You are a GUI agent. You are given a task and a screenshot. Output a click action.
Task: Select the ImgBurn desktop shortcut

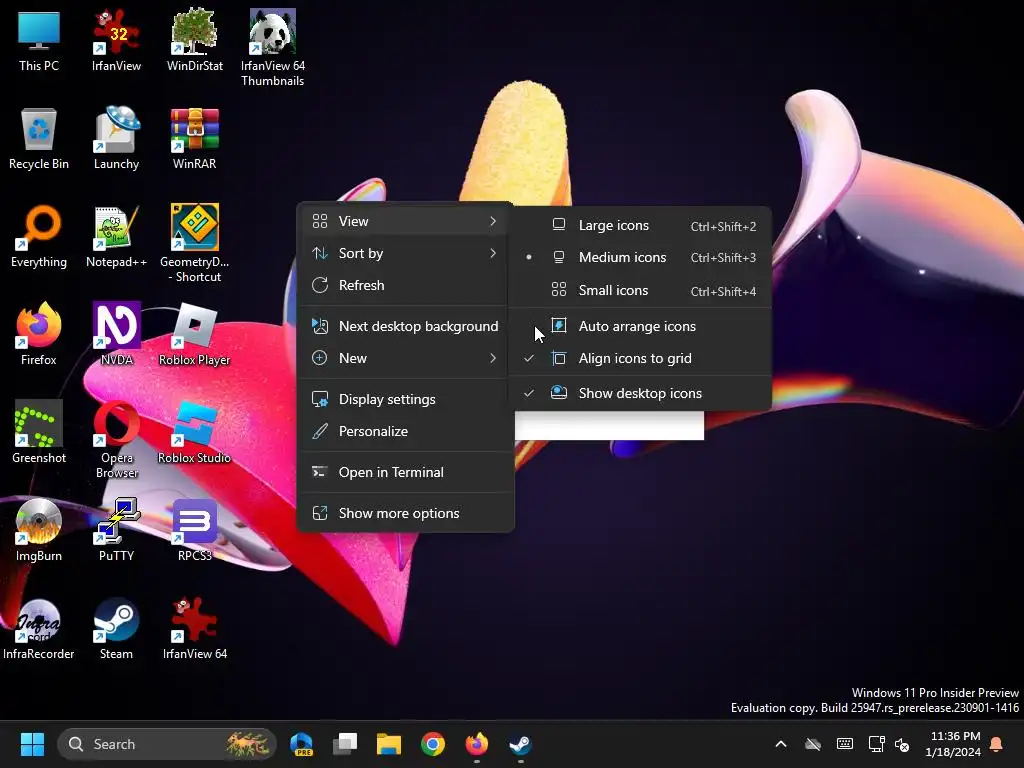(39, 530)
